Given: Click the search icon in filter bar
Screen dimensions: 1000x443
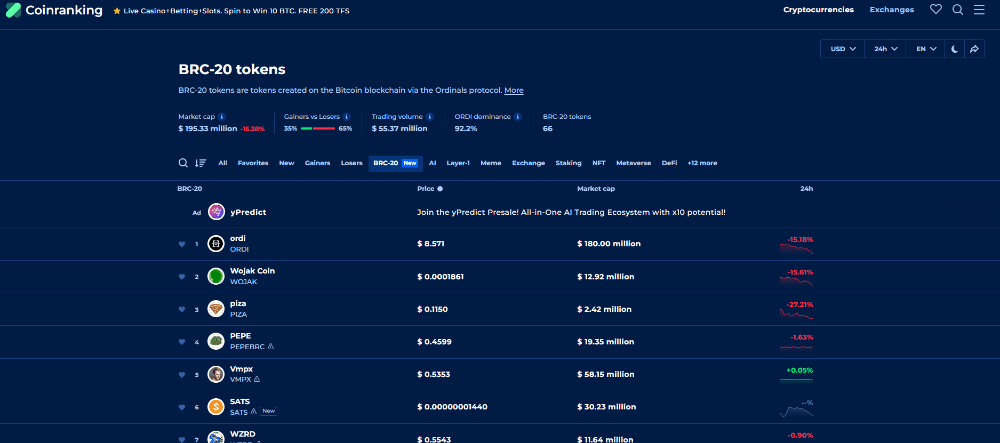Looking at the screenshot, I should (x=183, y=163).
